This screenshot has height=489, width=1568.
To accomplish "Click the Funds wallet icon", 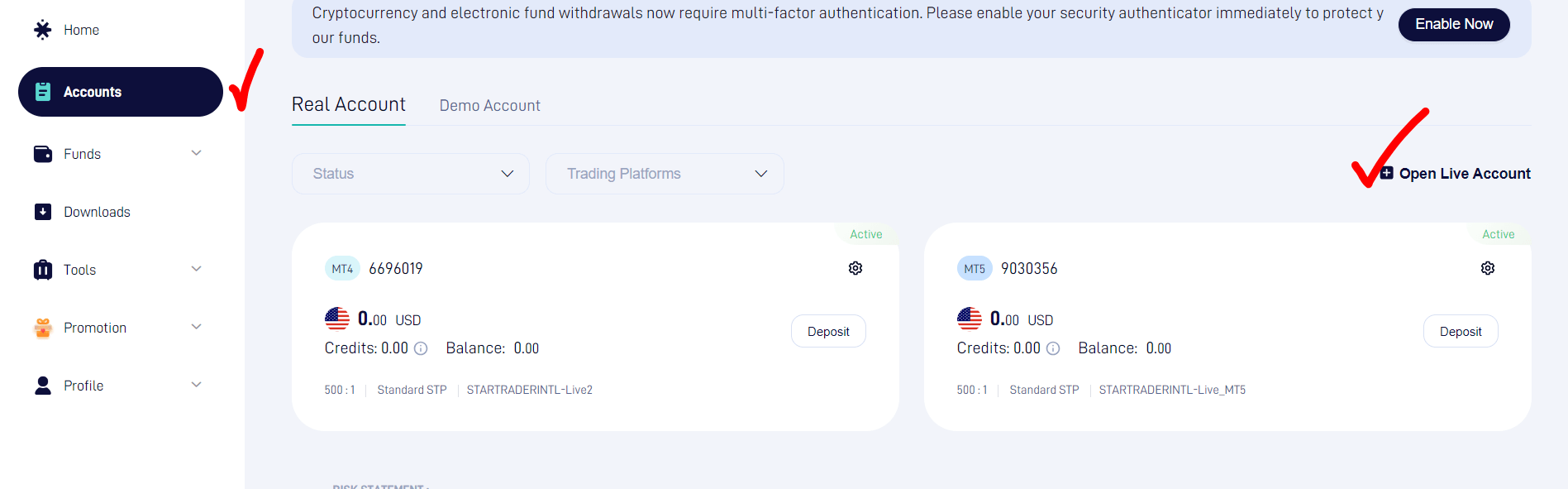I will (x=43, y=154).
